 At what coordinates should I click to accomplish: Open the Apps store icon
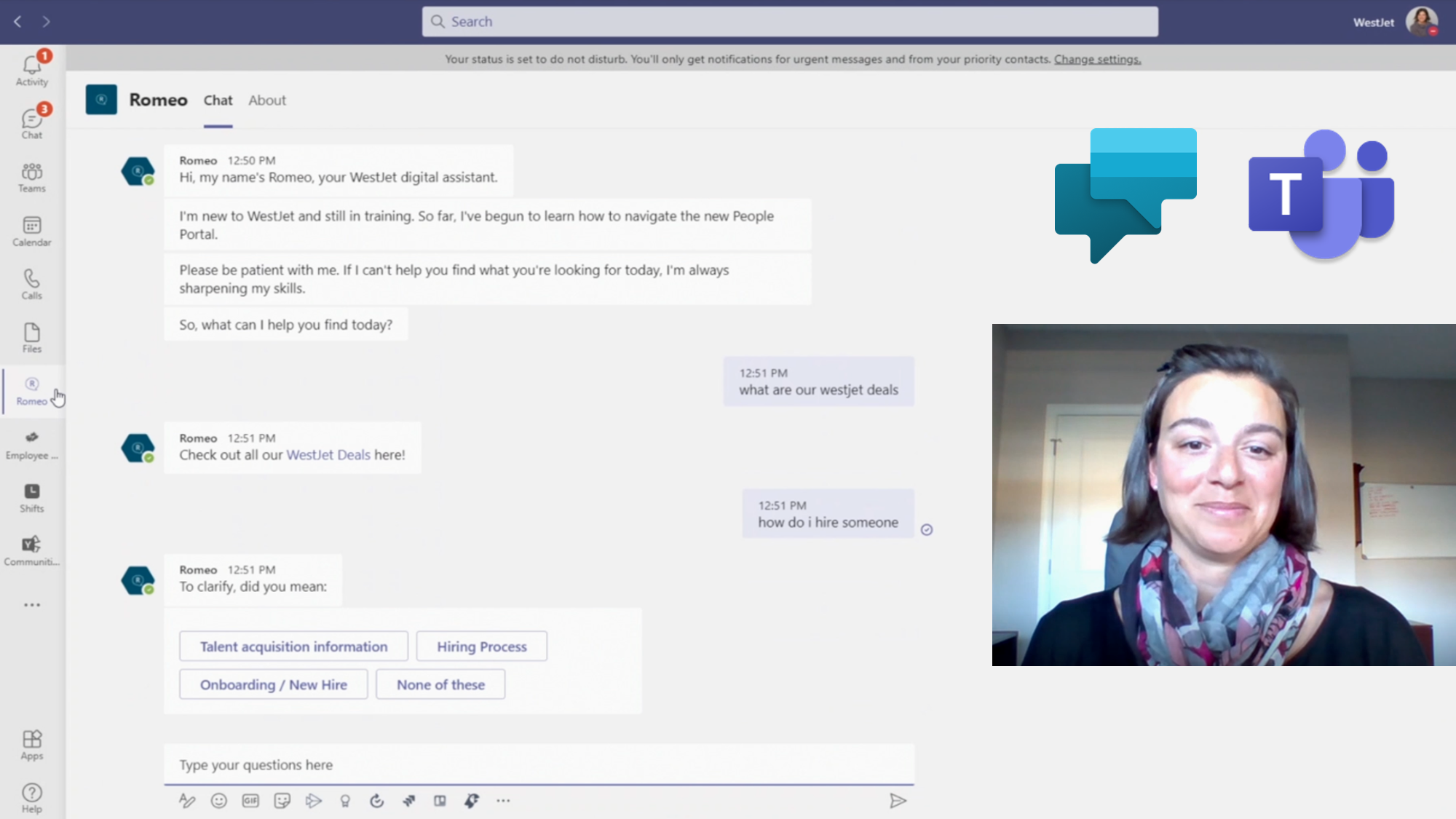32,745
